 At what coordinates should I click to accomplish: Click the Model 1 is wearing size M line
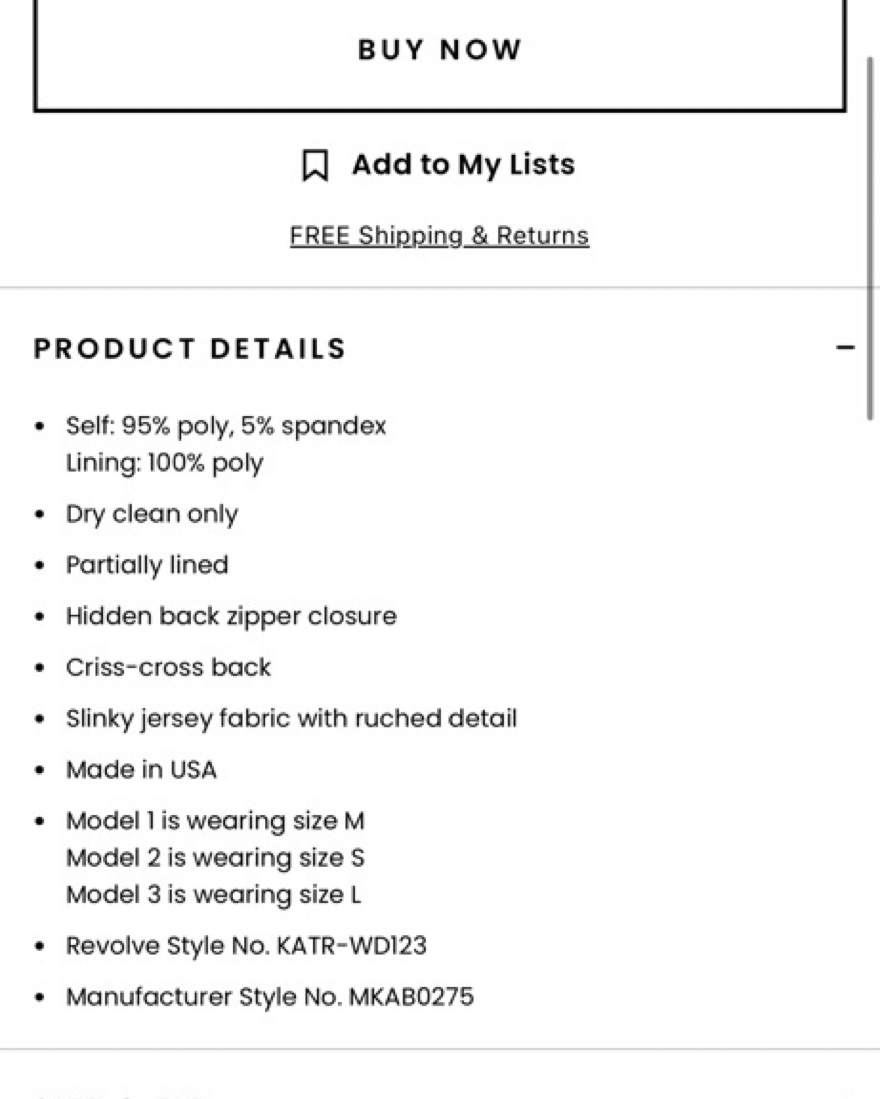tap(215, 821)
